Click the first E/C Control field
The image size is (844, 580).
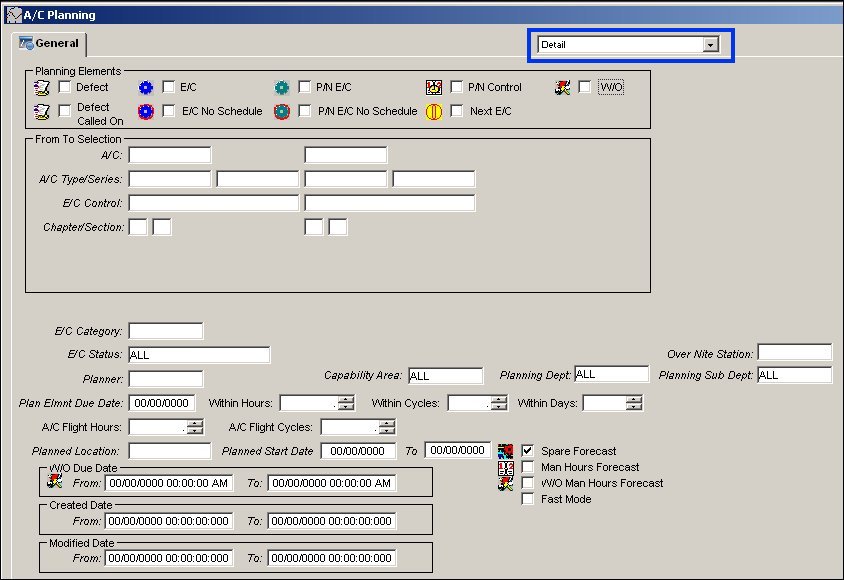click(x=214, y=203)
